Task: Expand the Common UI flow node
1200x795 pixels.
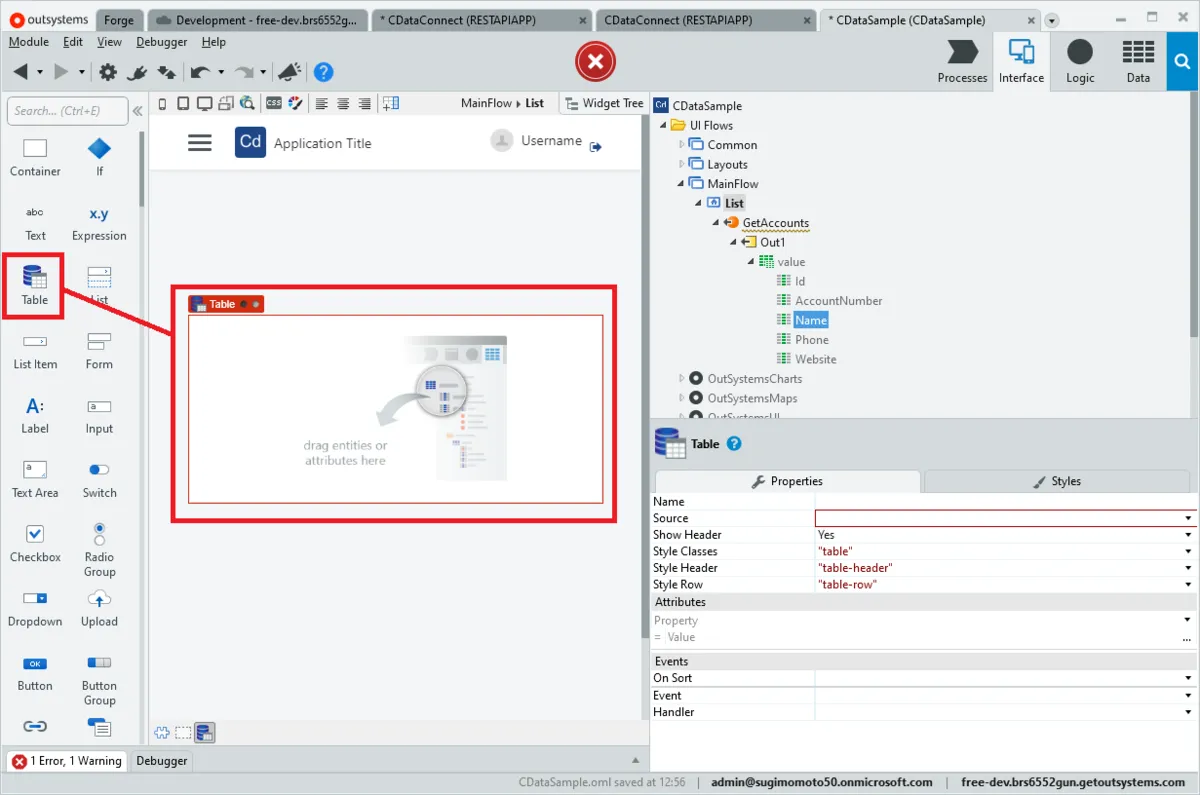Action: [x=683, y=145]
